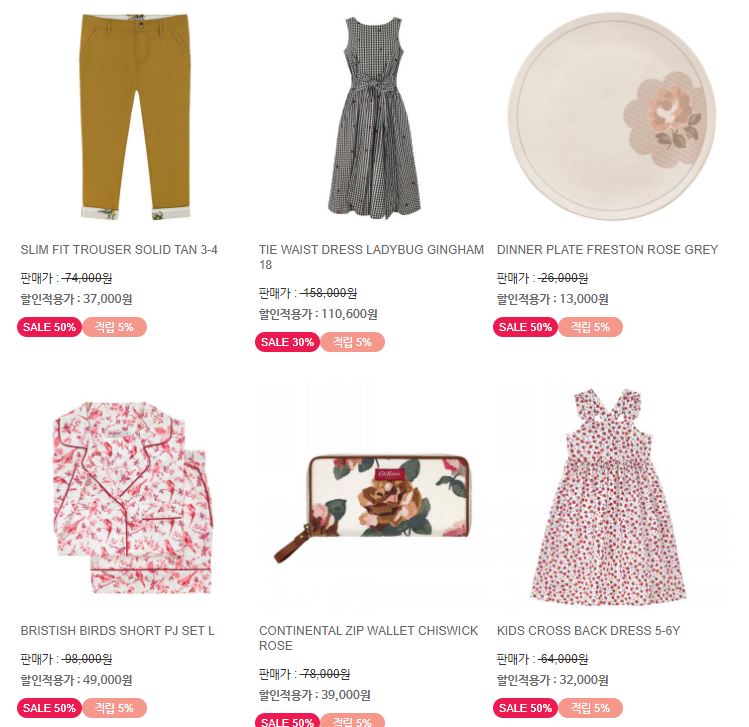Open SLIM FIT TROUSER SOLID TAN 3-4 link
This screenshot has width=749, height=727.
(119, 250)
